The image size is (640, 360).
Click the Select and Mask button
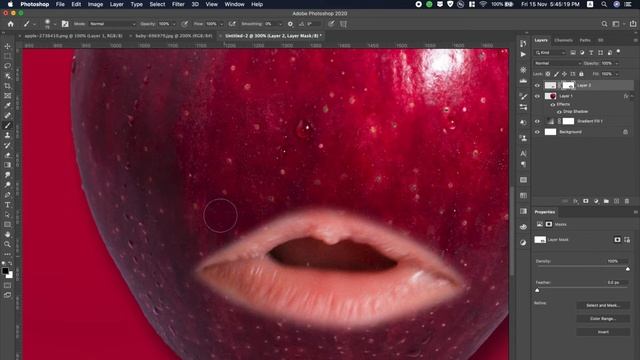click(x=603, y=305)
